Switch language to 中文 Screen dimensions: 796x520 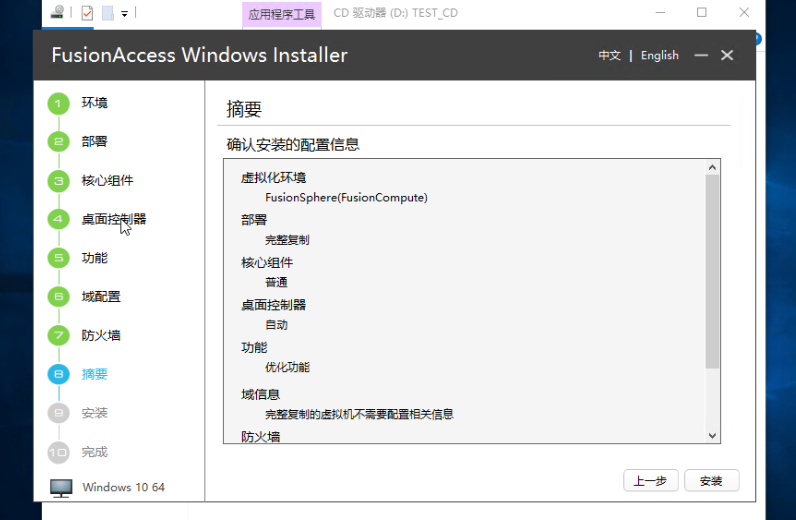610,56
